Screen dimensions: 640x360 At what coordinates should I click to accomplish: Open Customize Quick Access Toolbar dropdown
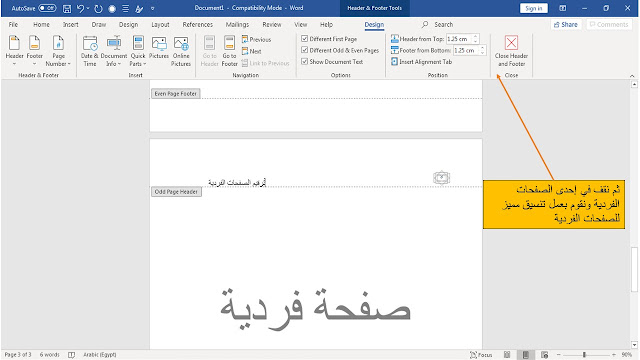(153, 9)
